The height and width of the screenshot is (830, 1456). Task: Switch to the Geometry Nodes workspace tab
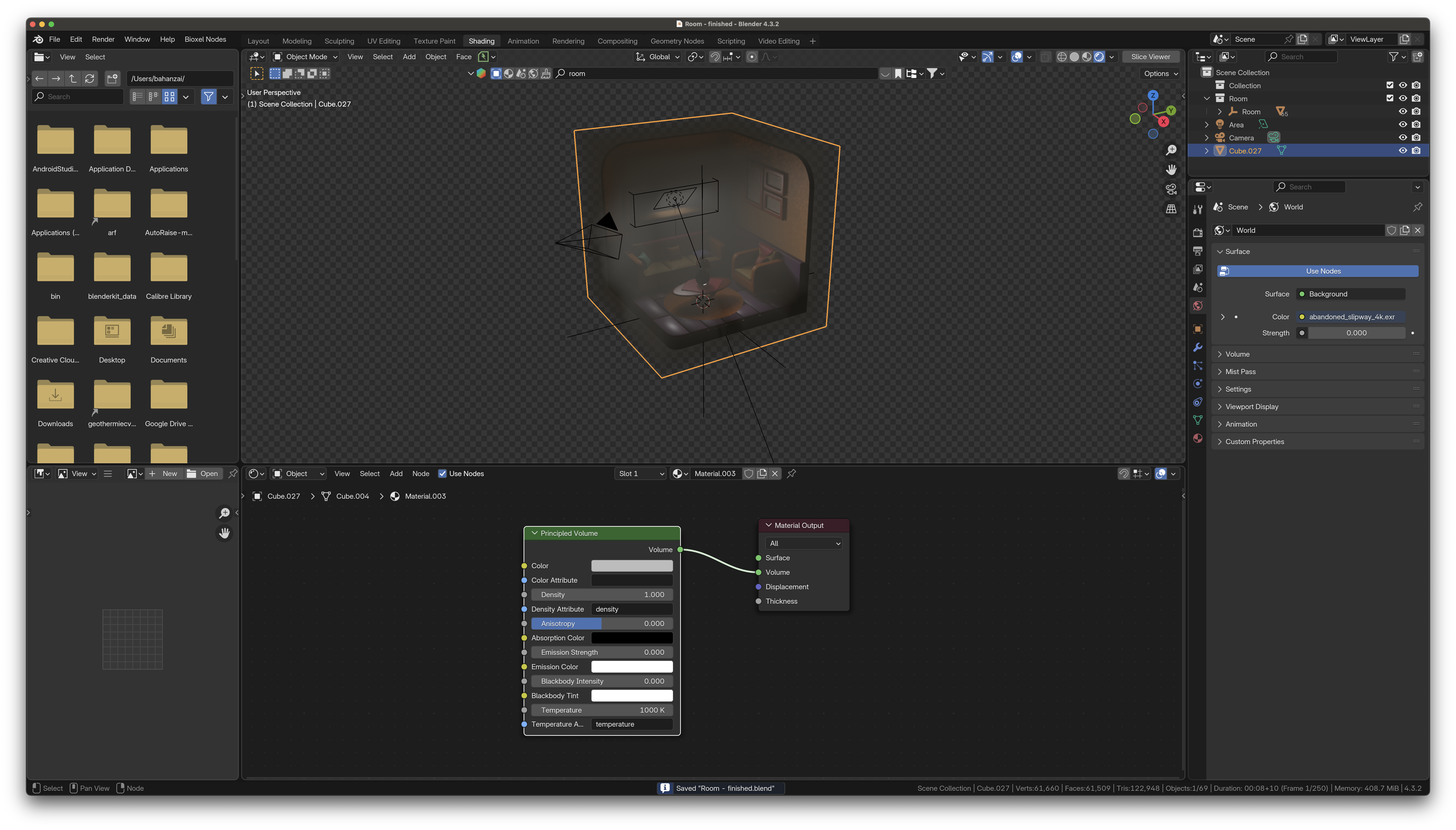coord(677,41)
